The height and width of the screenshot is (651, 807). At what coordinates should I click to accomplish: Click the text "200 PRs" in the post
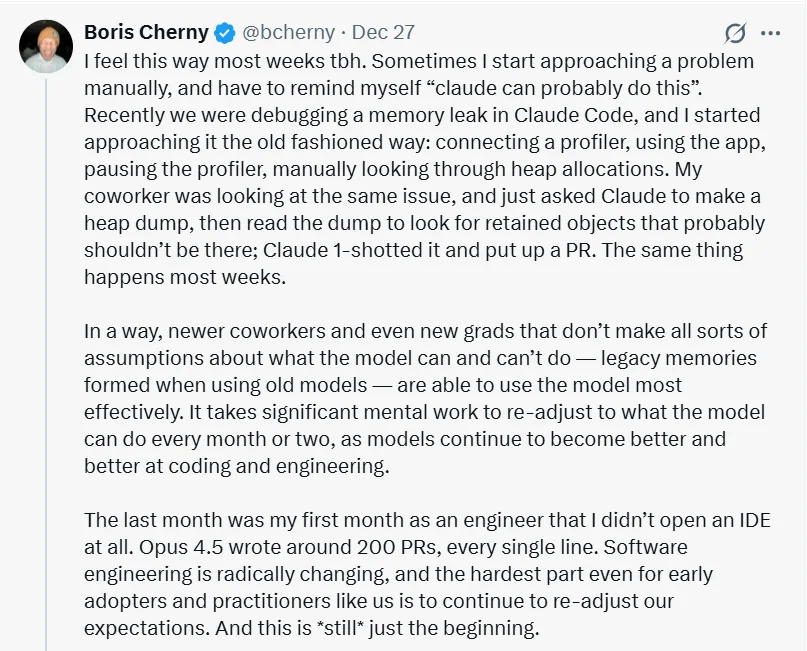[411, 547]
